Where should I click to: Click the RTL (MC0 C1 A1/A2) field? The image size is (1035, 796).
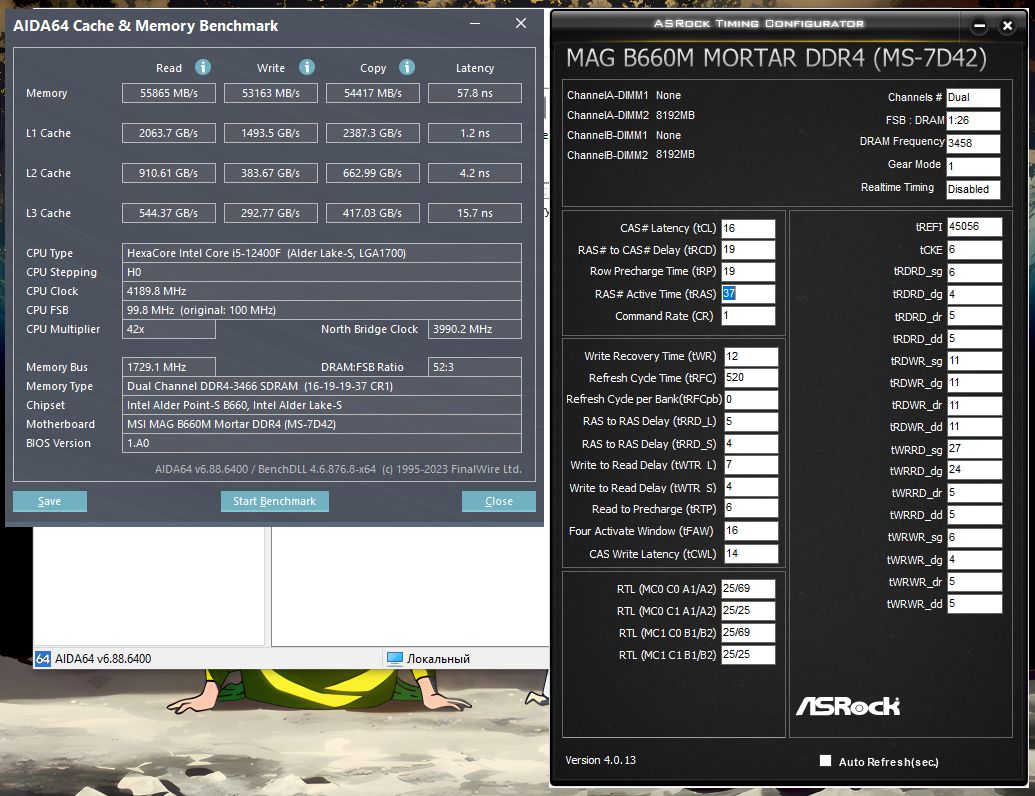(x=748, y=611)
